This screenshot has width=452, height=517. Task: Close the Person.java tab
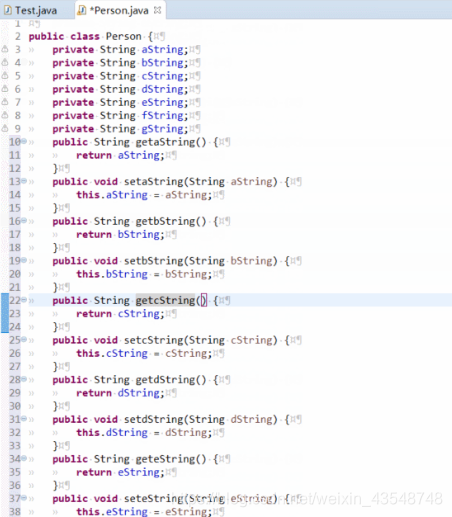coord(157,10)
